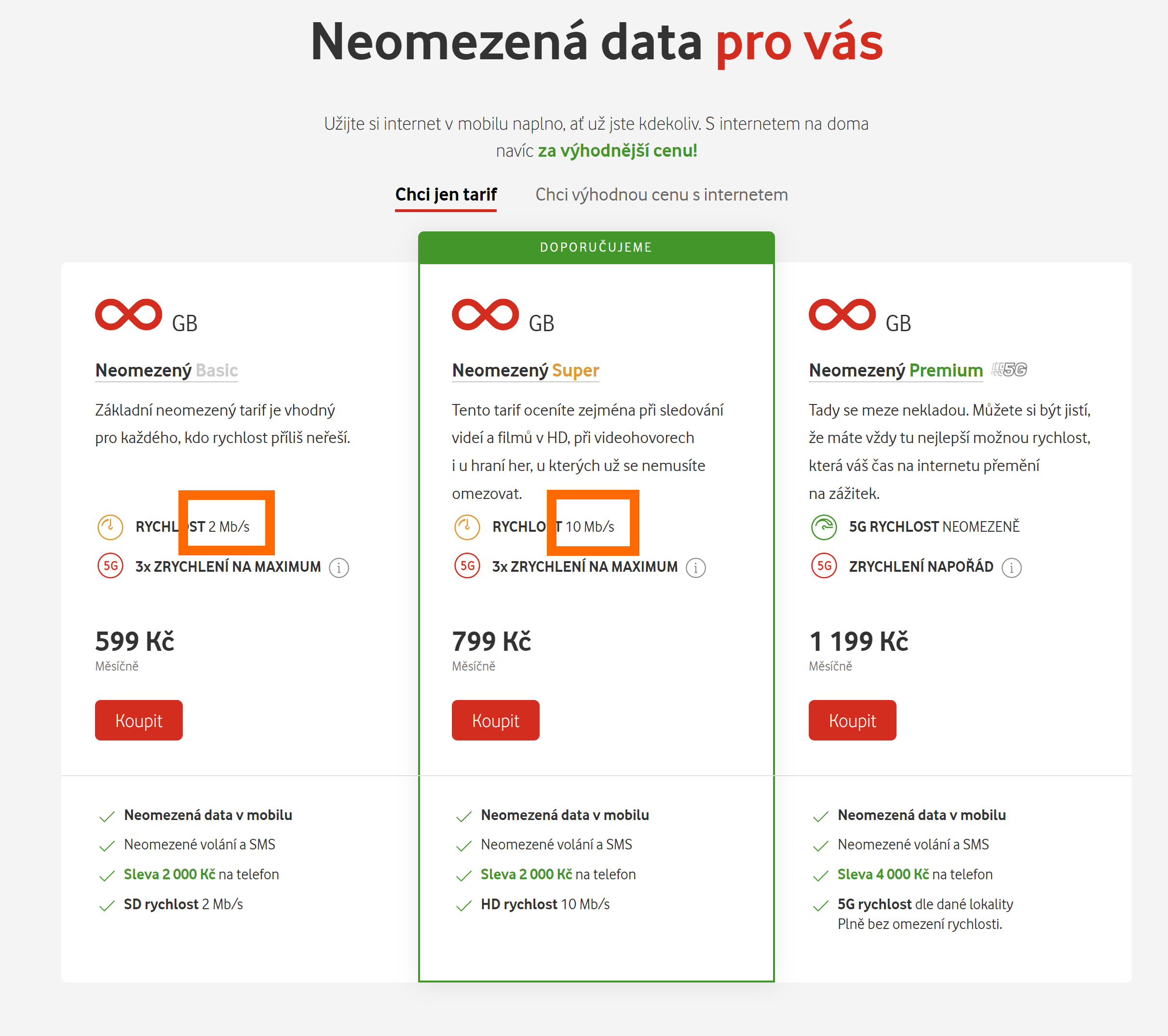The height and width of the screenshot is (1036, 1168).
Task: Click the speed clock icon in Basic plan
Action: tap(110, 526)
